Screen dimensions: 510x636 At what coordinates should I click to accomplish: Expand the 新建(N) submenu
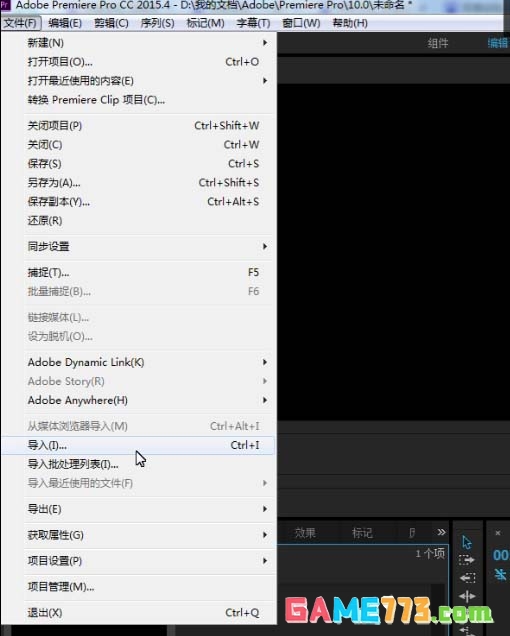click(x=138, y=43)
